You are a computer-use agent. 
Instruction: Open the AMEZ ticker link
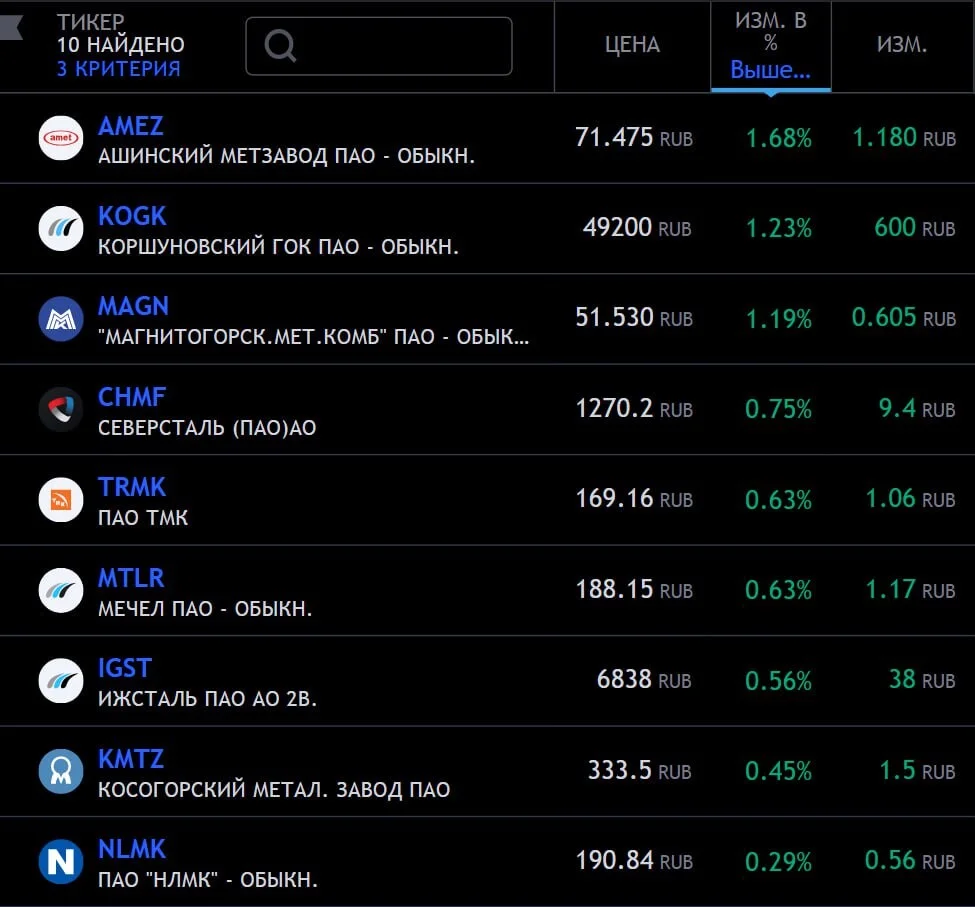(x=131, y=126)
